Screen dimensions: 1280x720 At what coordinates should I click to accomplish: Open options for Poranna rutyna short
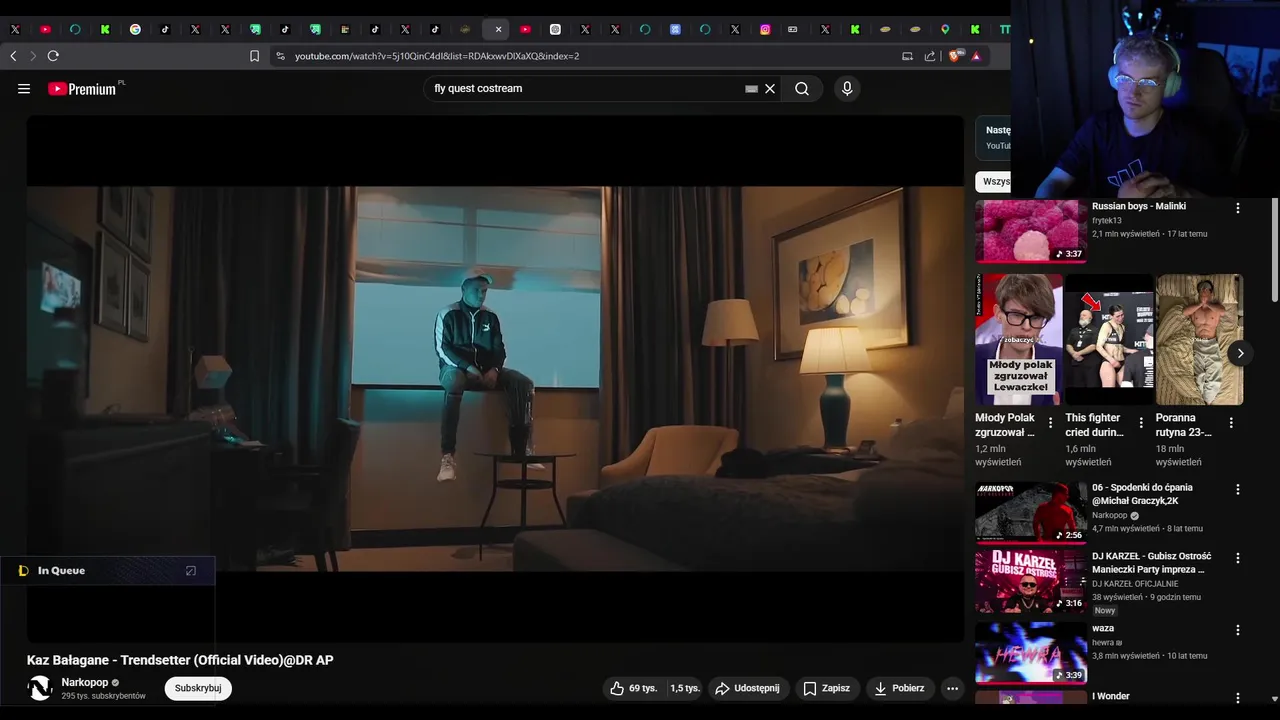tap(1231, 423)
